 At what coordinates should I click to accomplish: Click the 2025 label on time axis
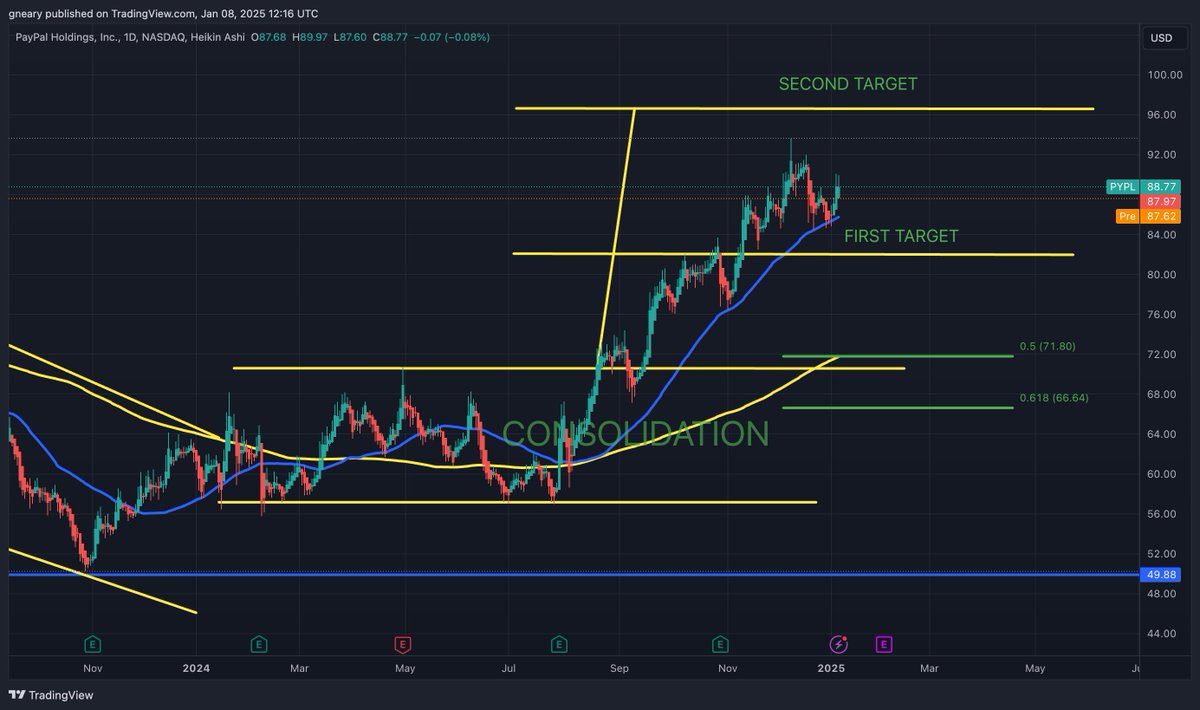click(x=831, y=667)
